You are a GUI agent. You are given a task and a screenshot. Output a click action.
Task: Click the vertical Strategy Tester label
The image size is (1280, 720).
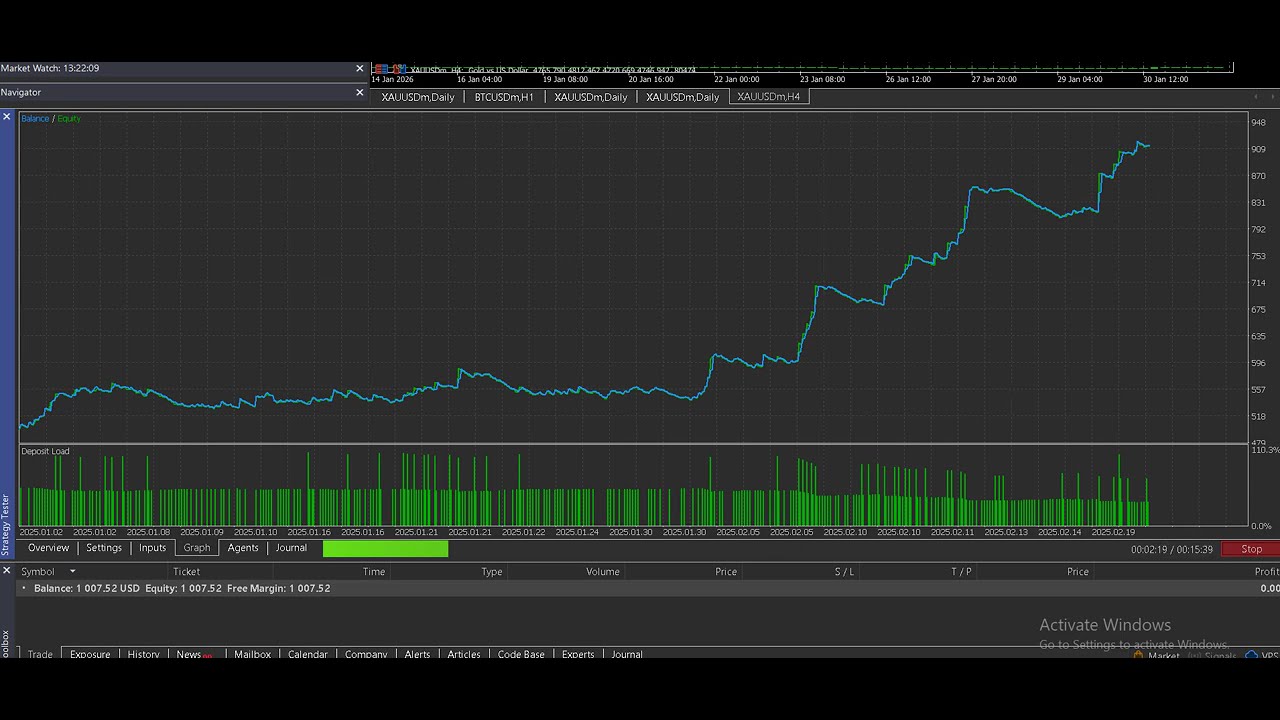coord(5,525)
